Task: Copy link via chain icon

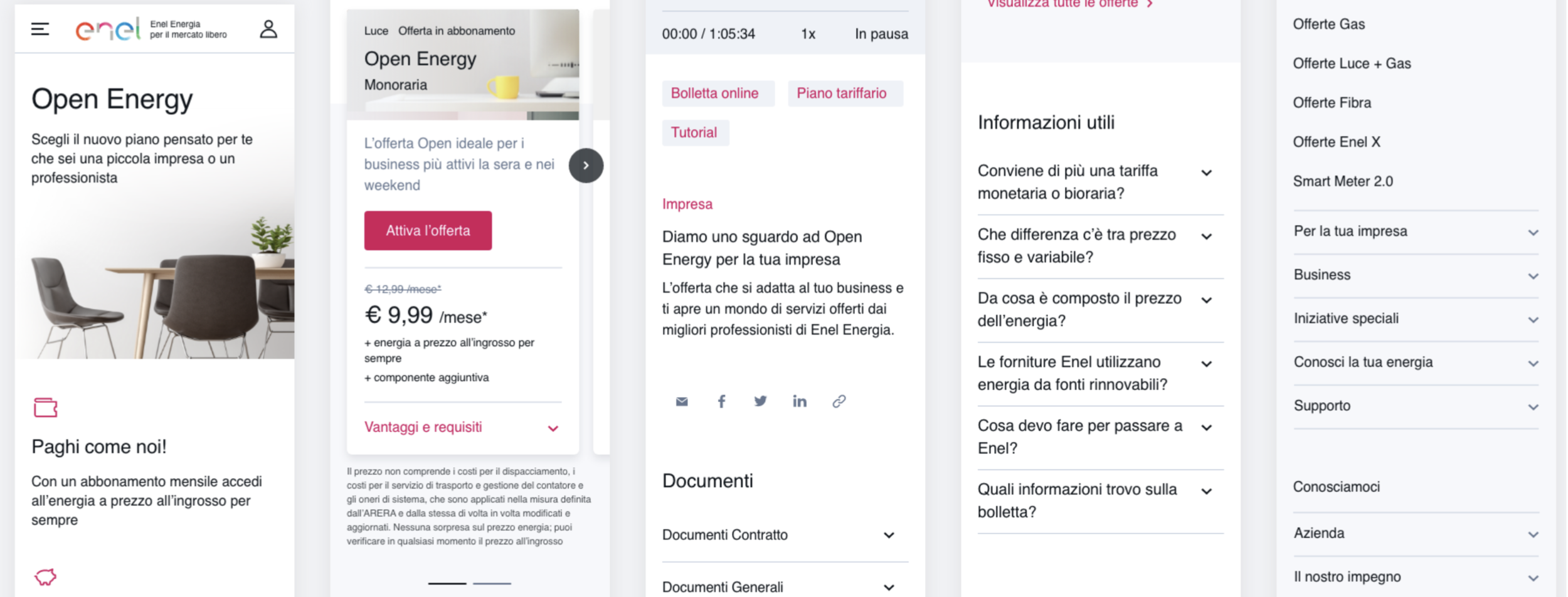Action: coord(839,401)
